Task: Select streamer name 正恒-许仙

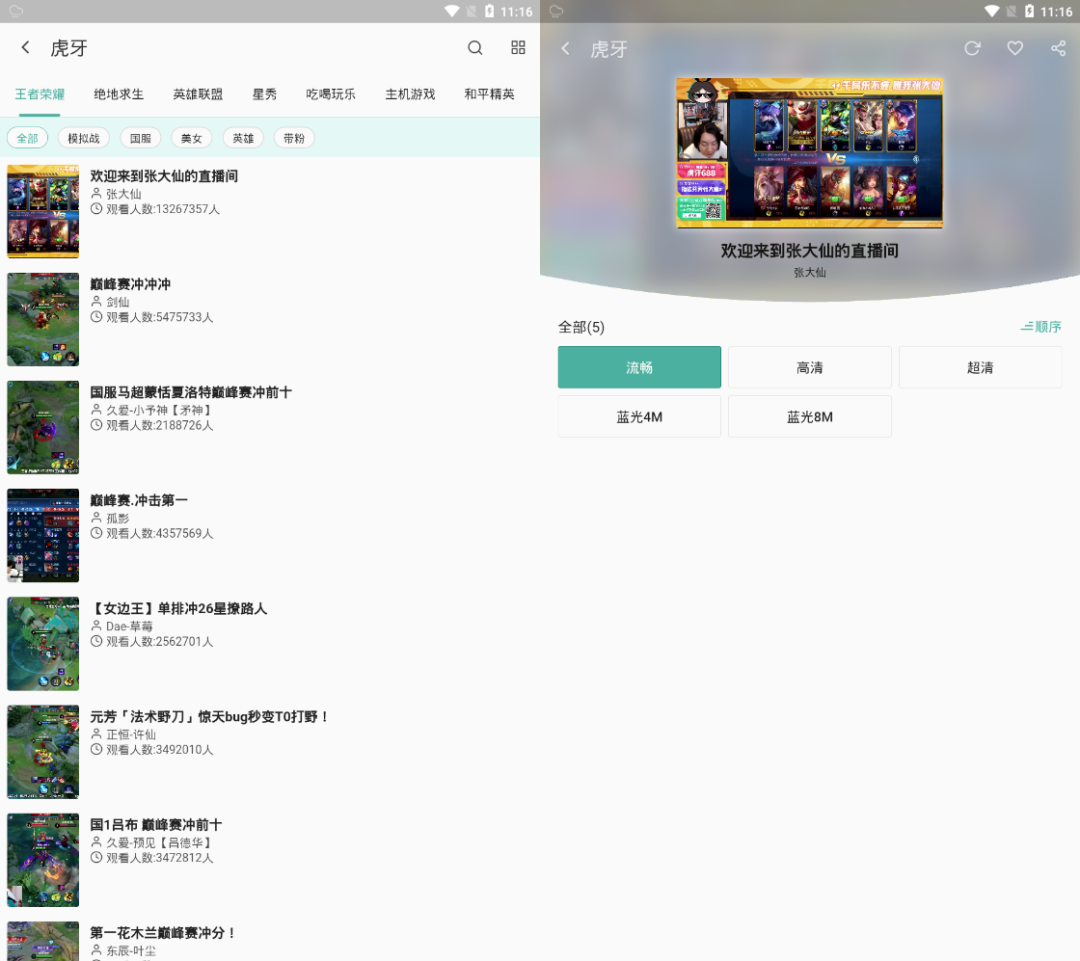Action: 131,734
